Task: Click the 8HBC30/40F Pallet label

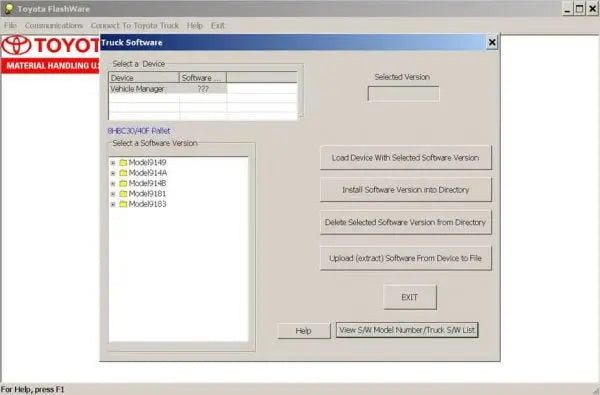Action: 139,131
